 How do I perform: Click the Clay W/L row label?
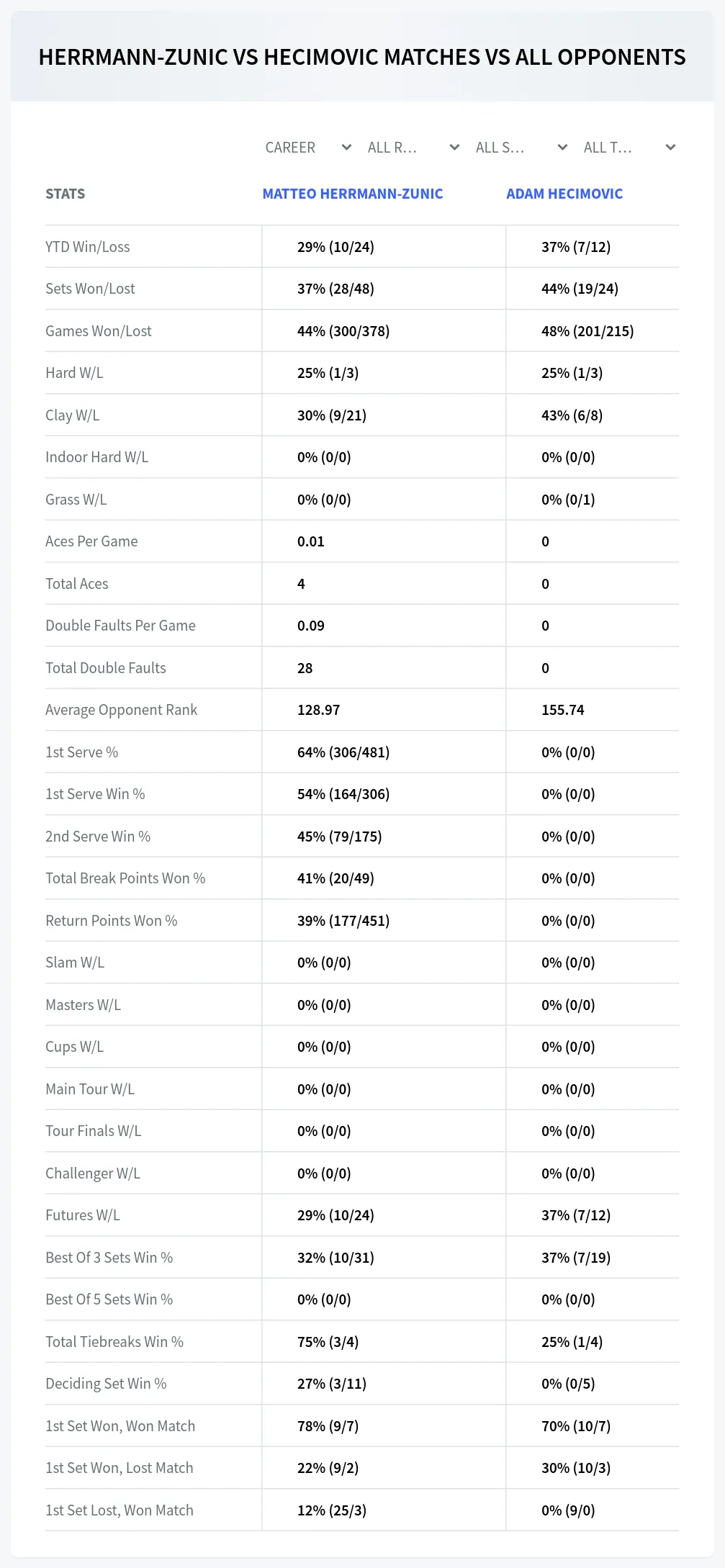tap(73, 415)
